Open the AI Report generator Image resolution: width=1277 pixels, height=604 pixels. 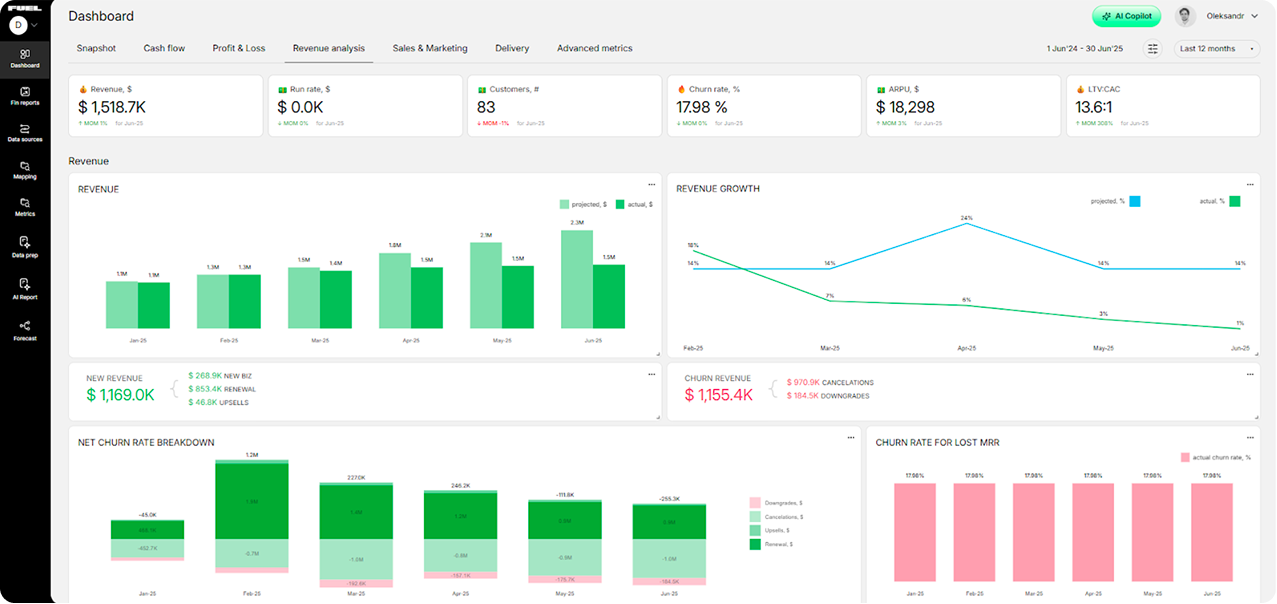[x=24, y=288]
